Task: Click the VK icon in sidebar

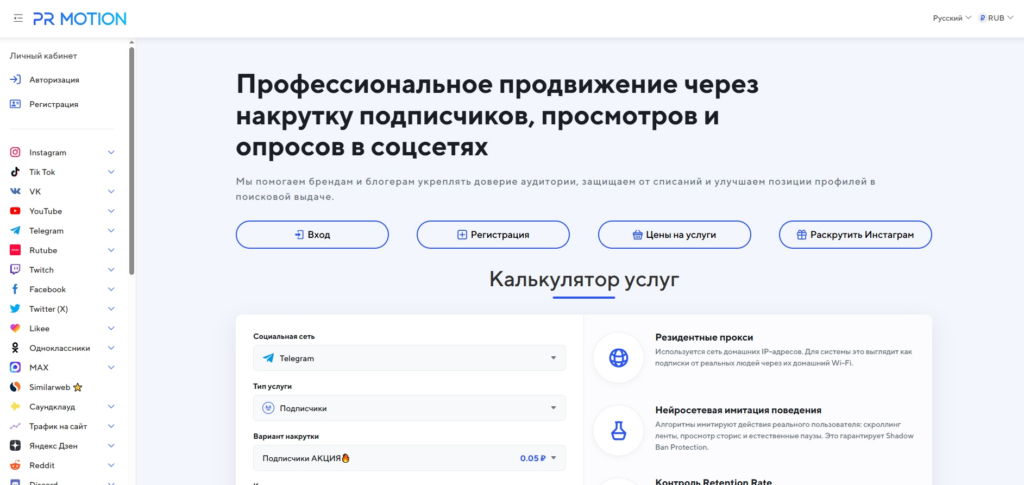Action: pos(15,192)
